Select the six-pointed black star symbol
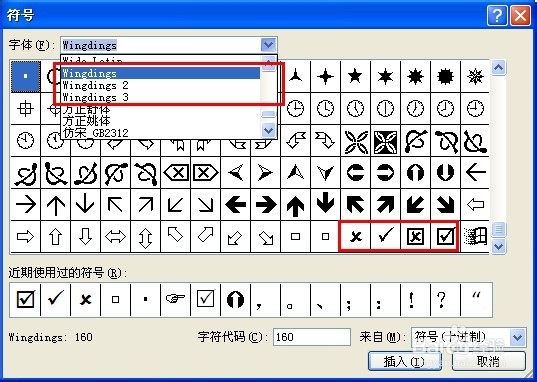 [x=386, y=76]
